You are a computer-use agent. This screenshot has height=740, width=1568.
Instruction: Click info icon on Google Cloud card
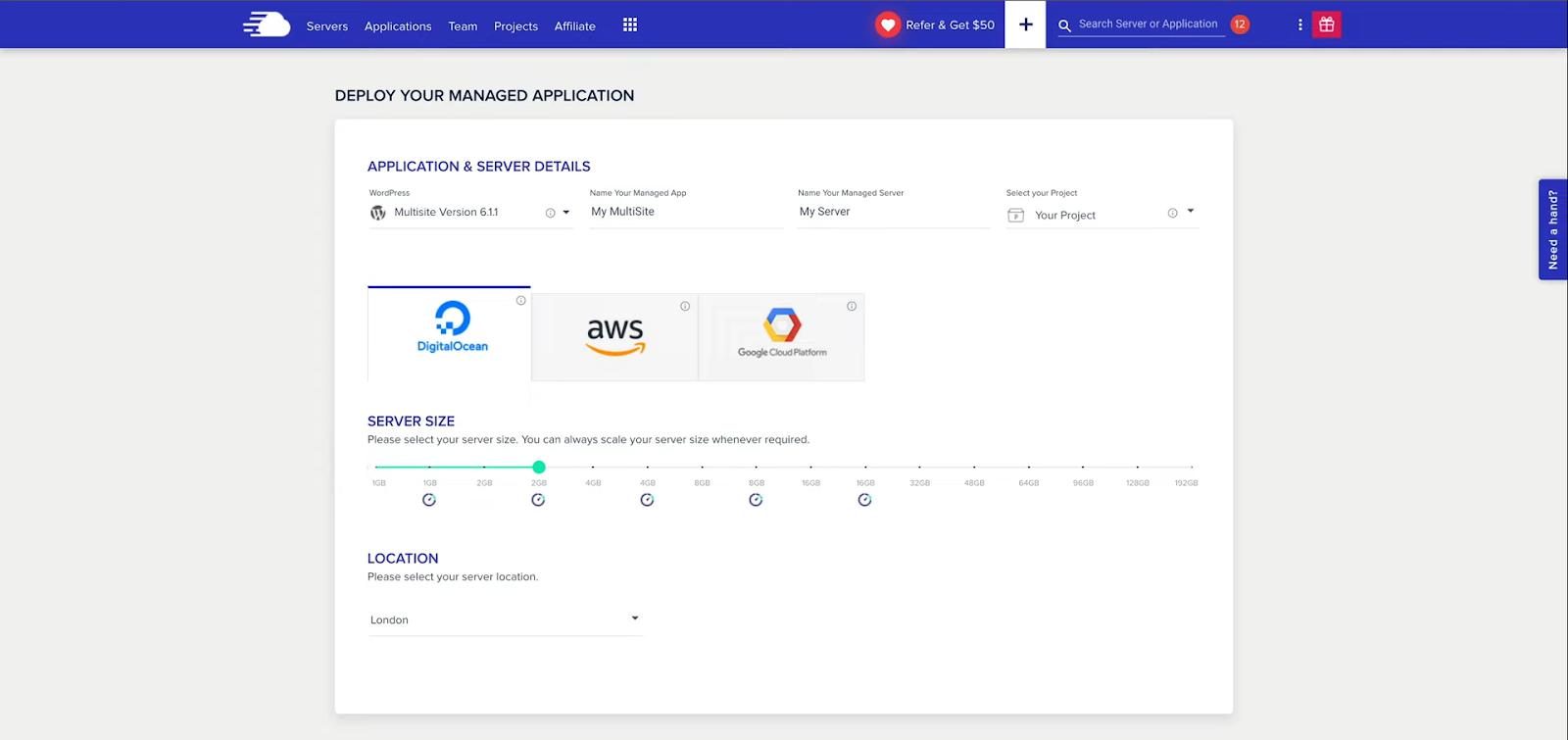click(x=852, y=307)
